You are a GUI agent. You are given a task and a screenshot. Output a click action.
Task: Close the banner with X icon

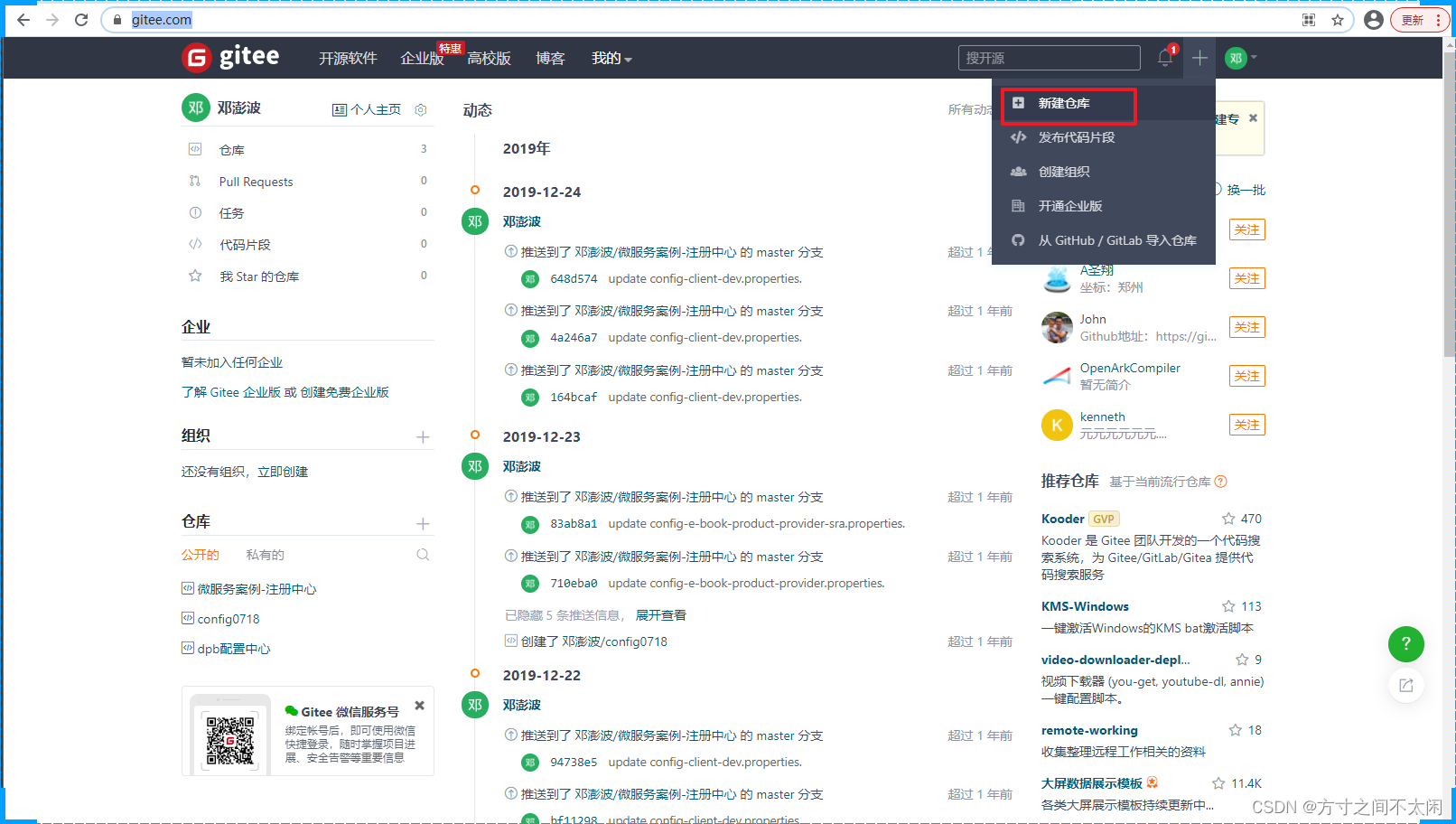(x=1253, y=117)
